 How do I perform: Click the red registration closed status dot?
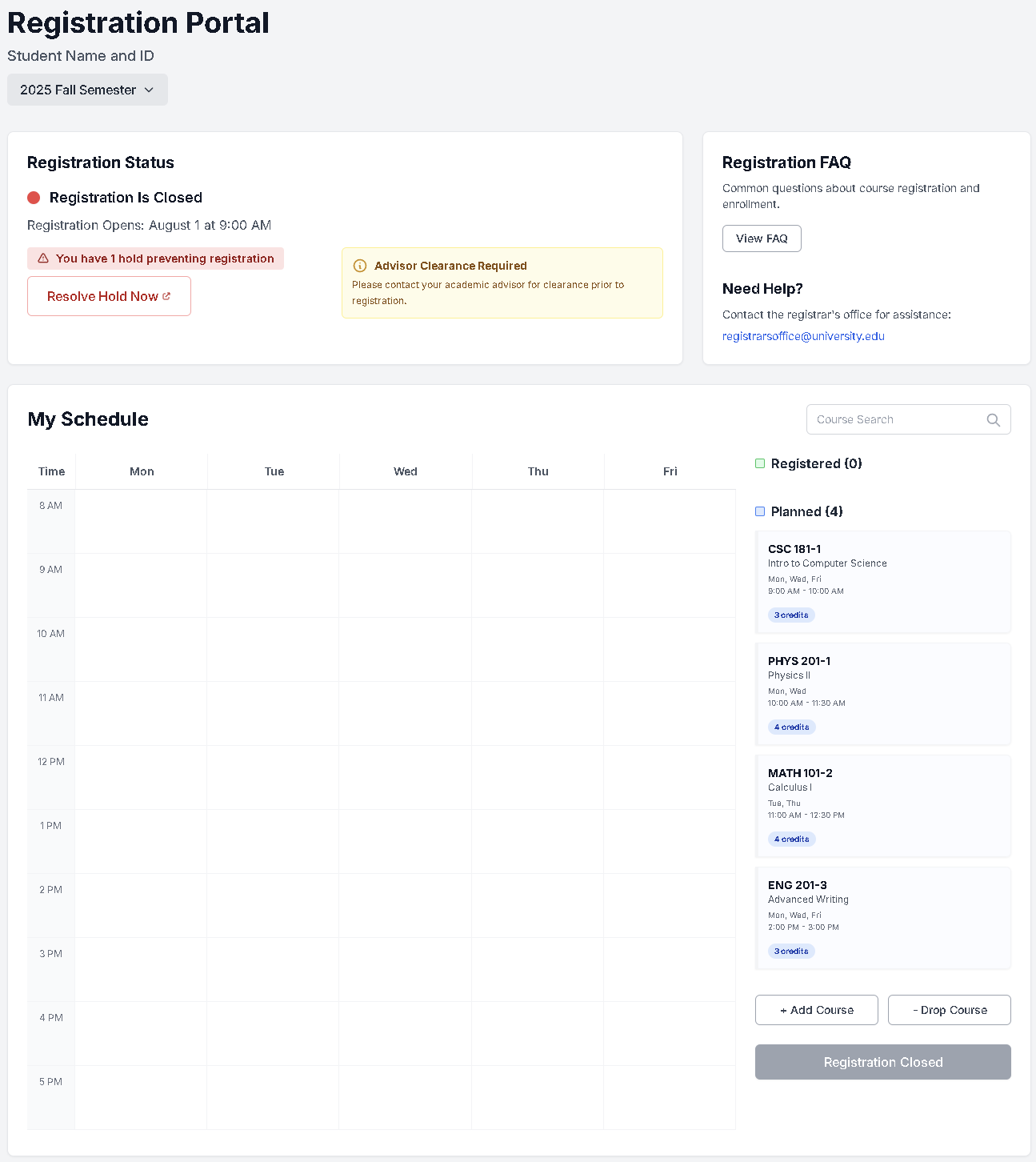tap(34, 198)
